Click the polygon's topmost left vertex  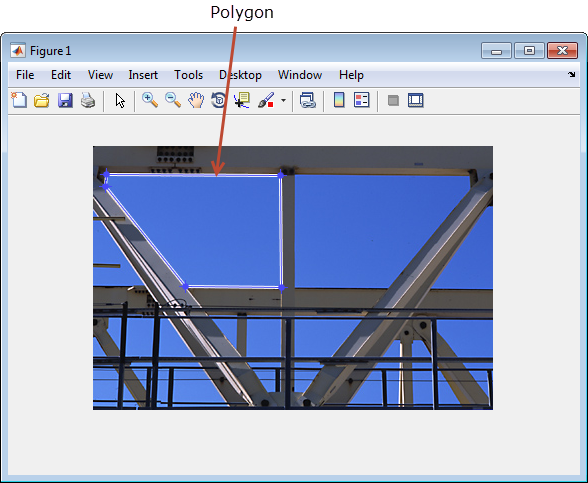coord(106,174)
